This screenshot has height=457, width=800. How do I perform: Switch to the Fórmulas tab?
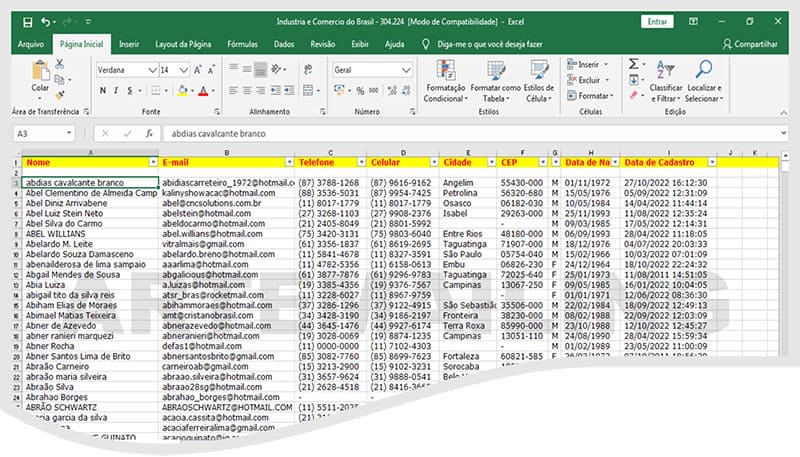[x=242, y=44]
